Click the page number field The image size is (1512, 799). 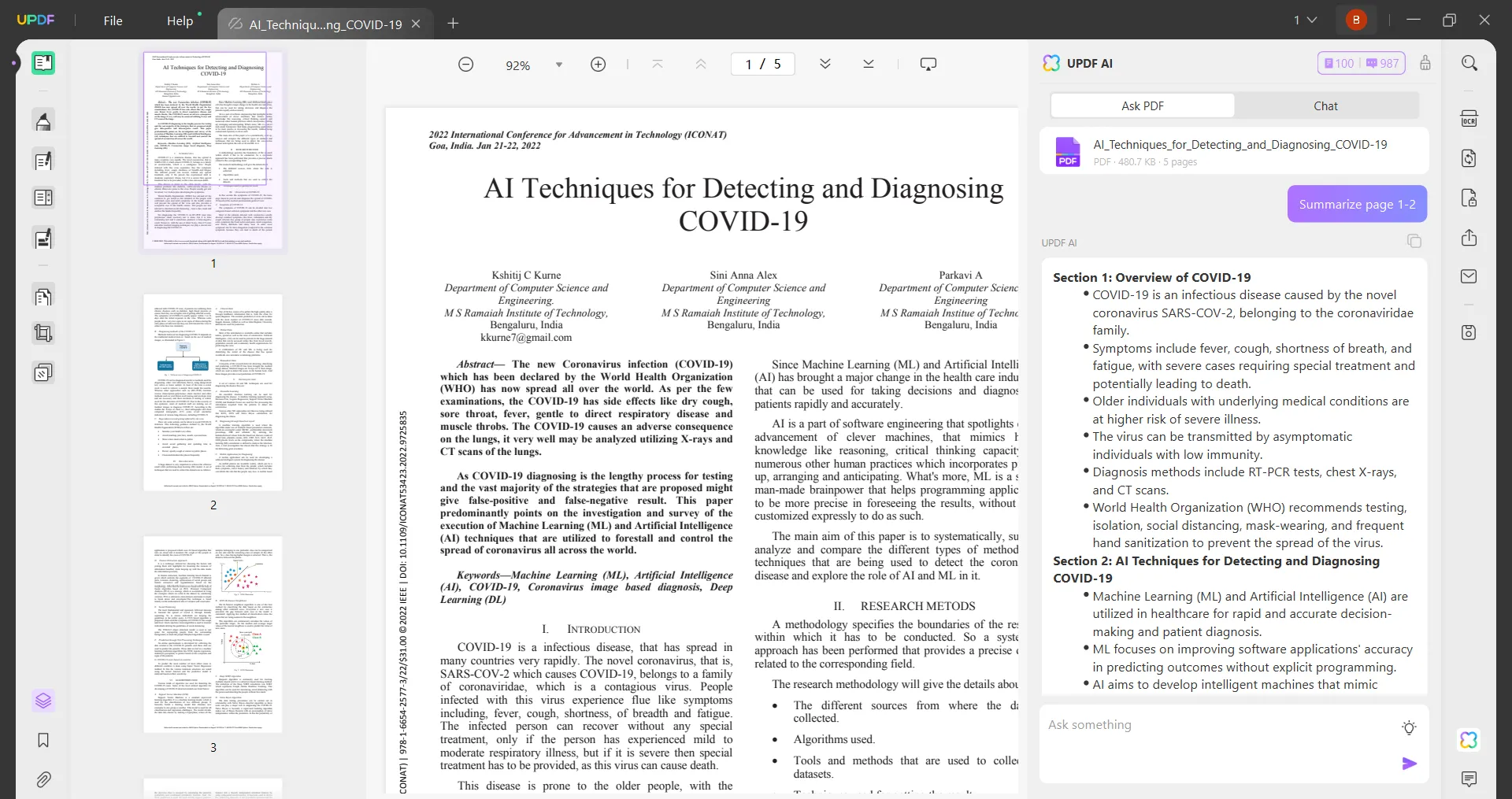763,64
